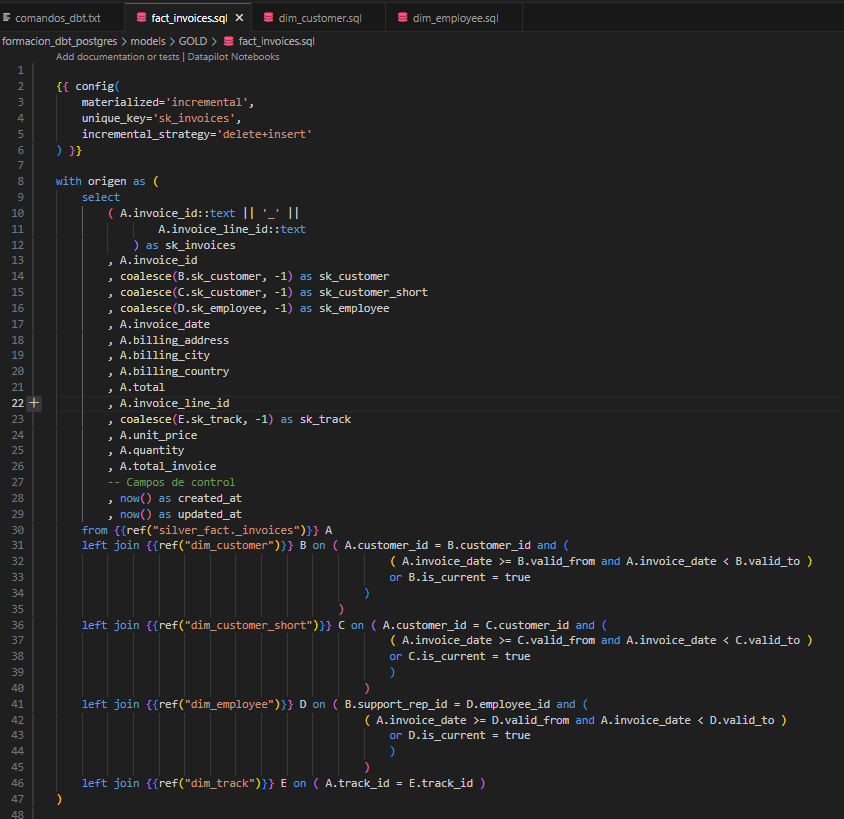This screenshot has width=844, height=819.
Task: Click the database icon on dim_employee.sql tab
Action: point(402,18)
